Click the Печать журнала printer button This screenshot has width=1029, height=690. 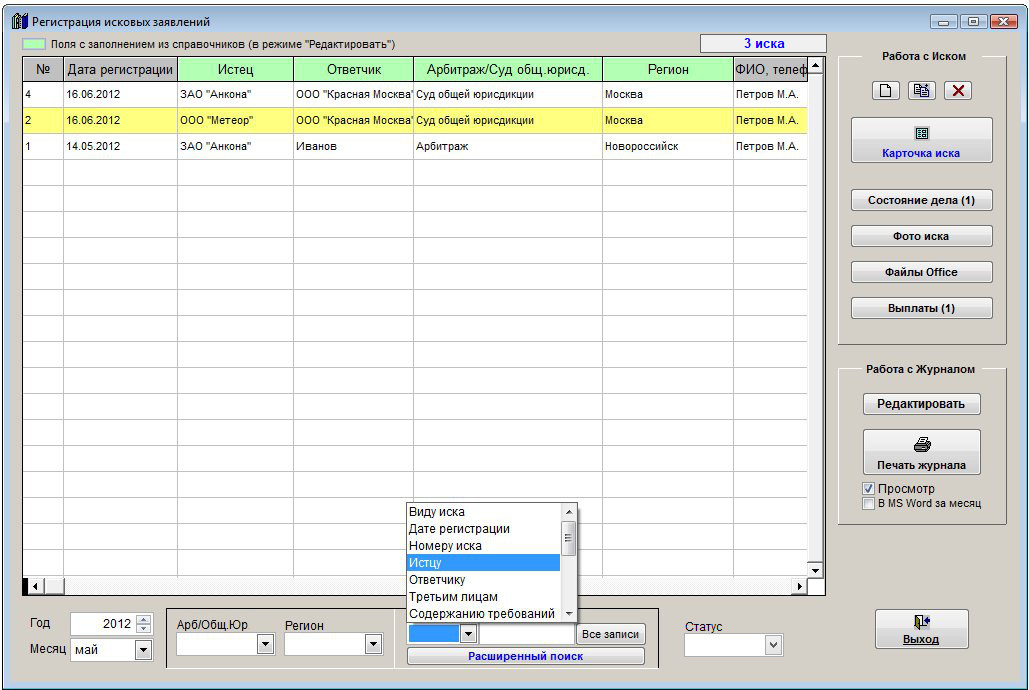click(x=921, y=453)
